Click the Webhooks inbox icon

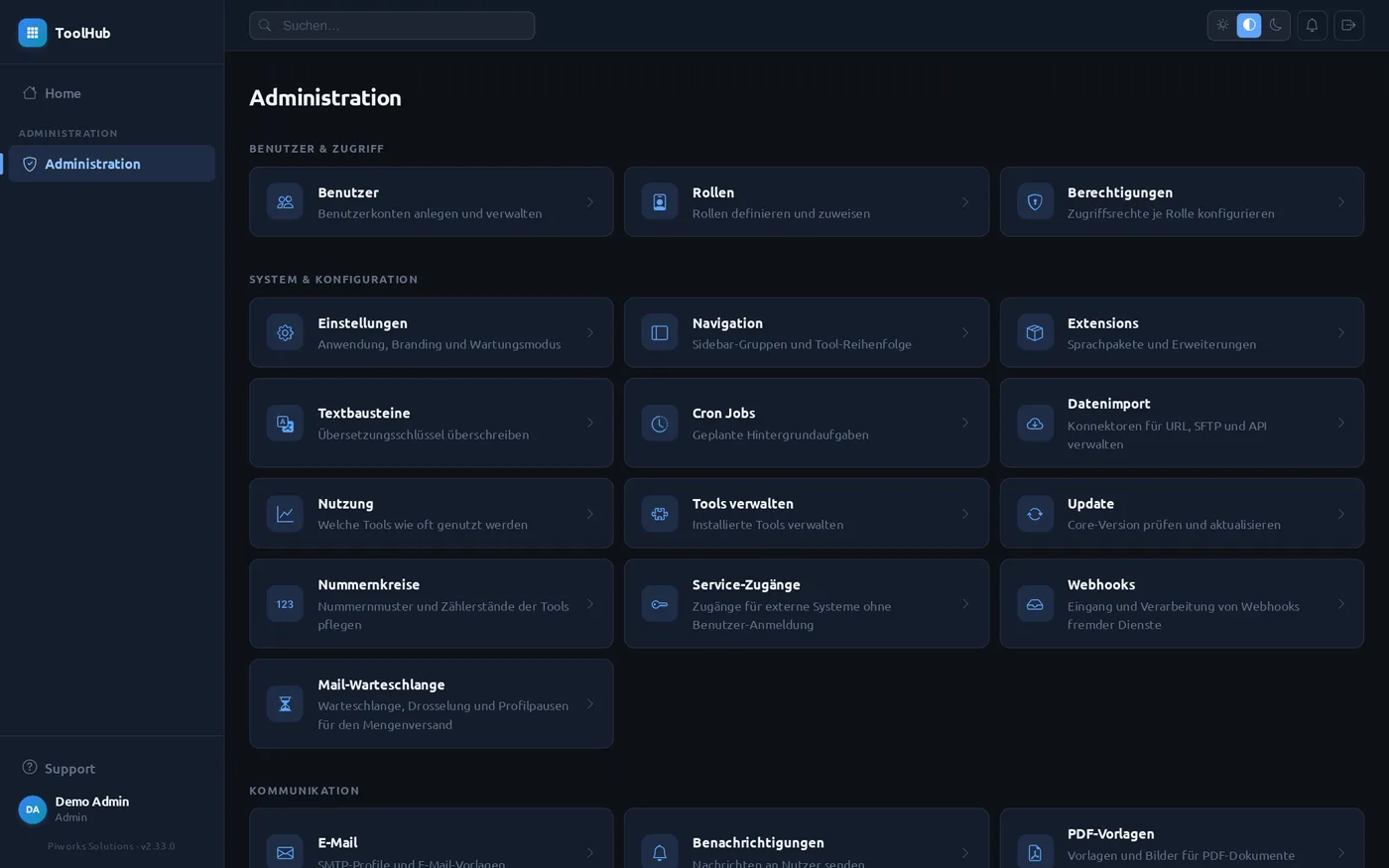tap(1035, 604)
